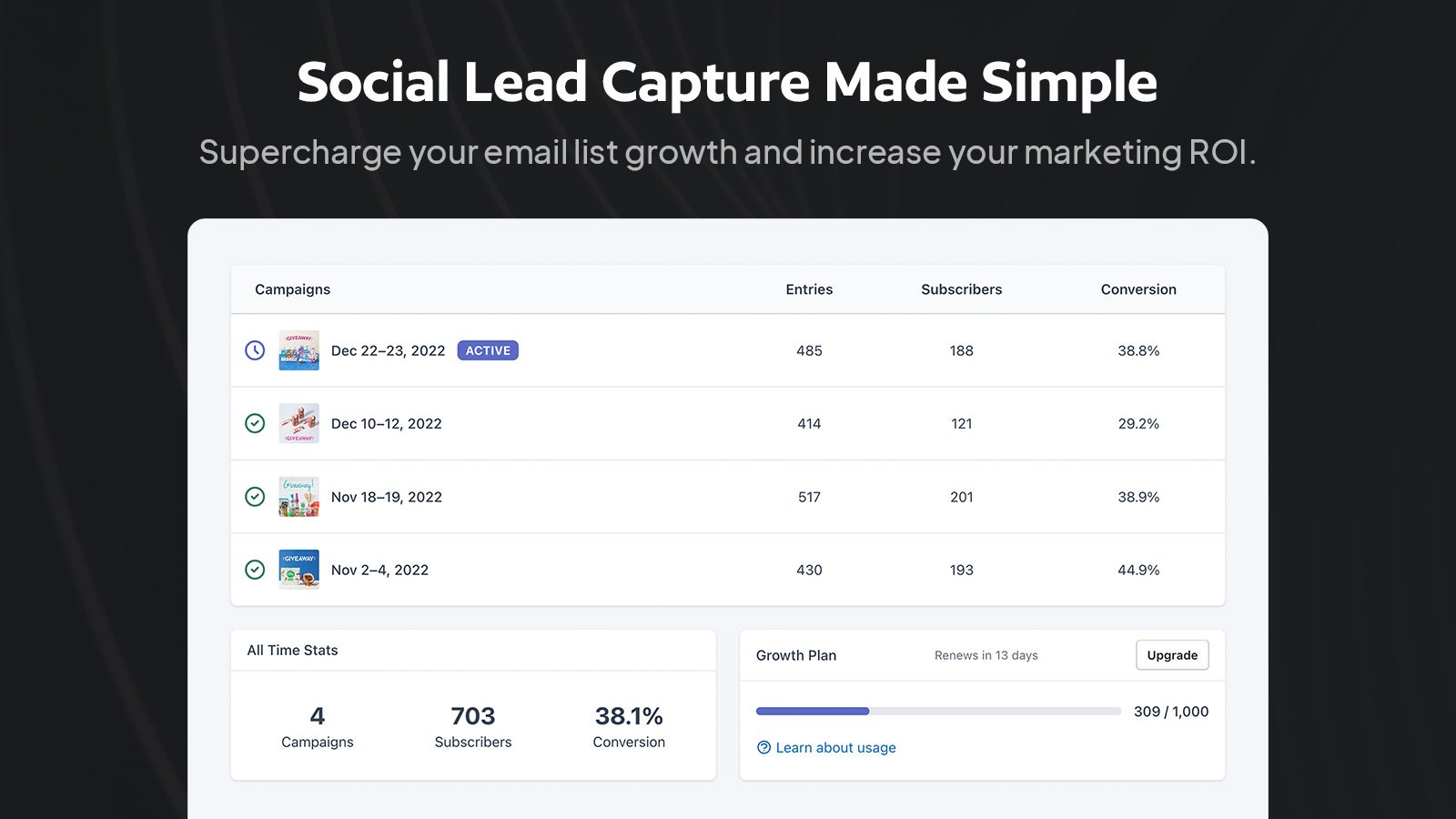
Task: Open the Dec 10–12 giveaway thumbnail
Action: click(x=298, y=423)
